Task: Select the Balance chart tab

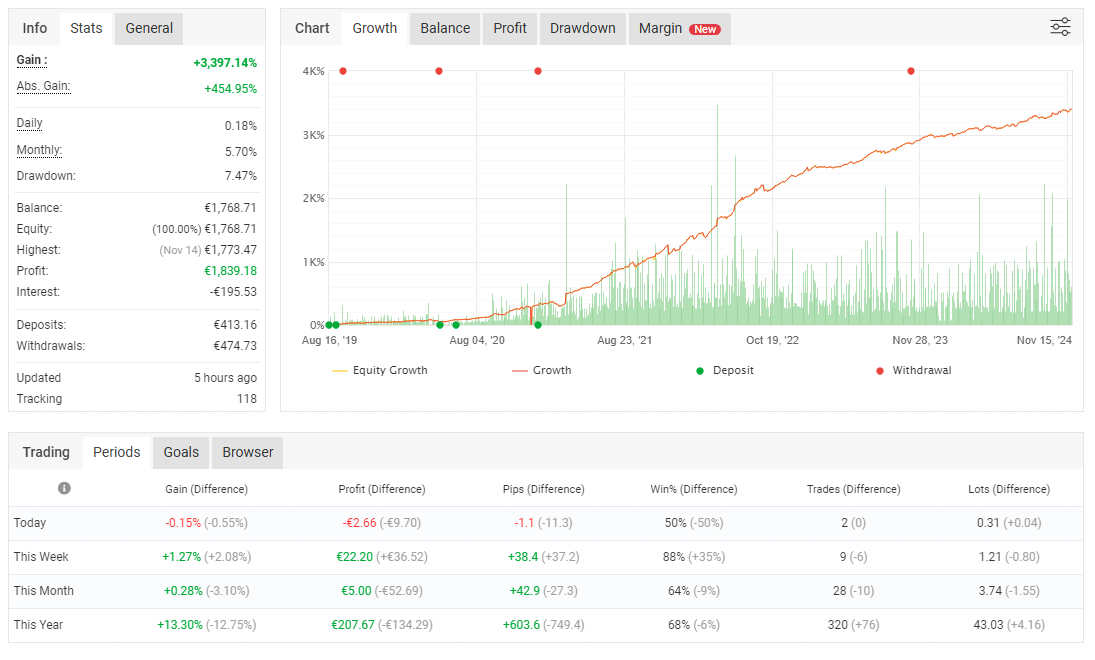Action: (x=445, y=28)
